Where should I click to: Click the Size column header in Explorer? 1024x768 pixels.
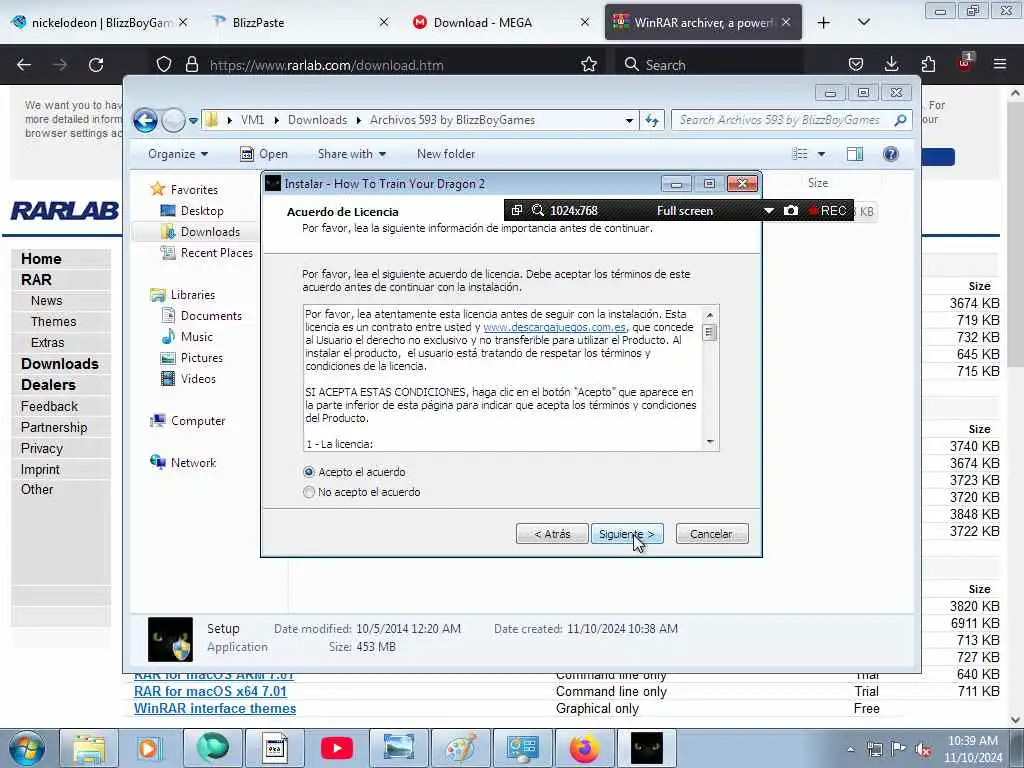point(818,183)
